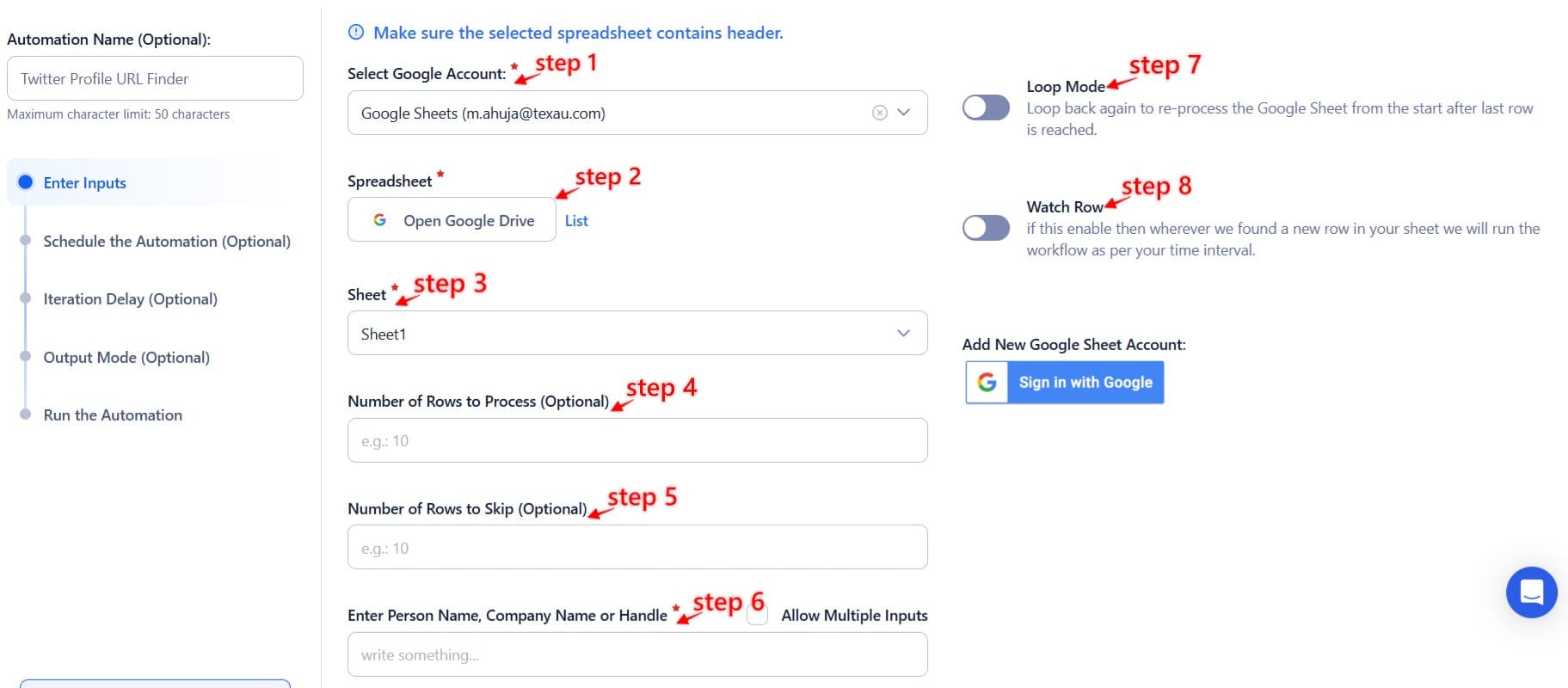This screenshot has height=688, width=1568.
Task: Click the Output Mode step indicator circle
Action: point(26,356)
